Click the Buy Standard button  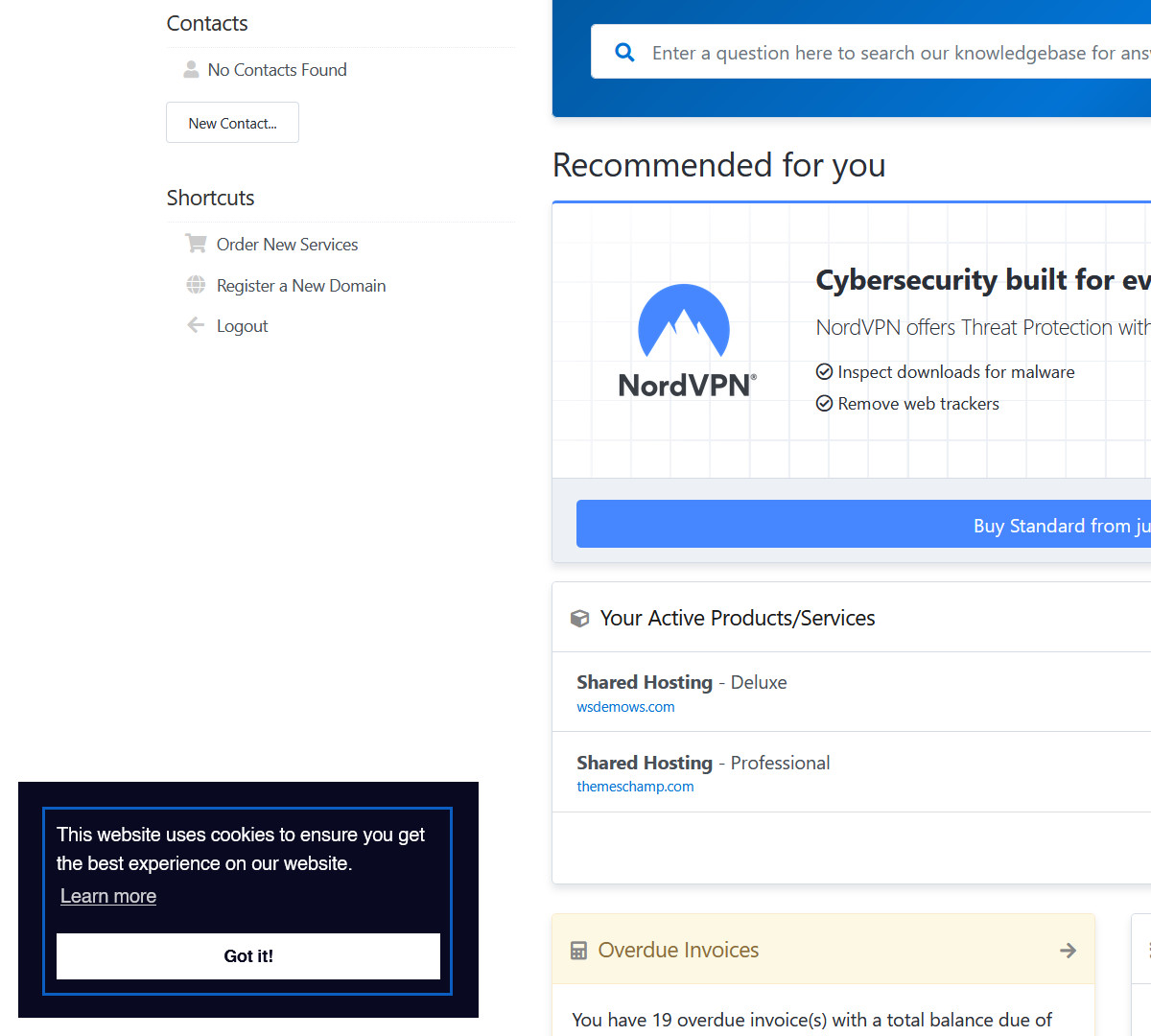[863, 525]
